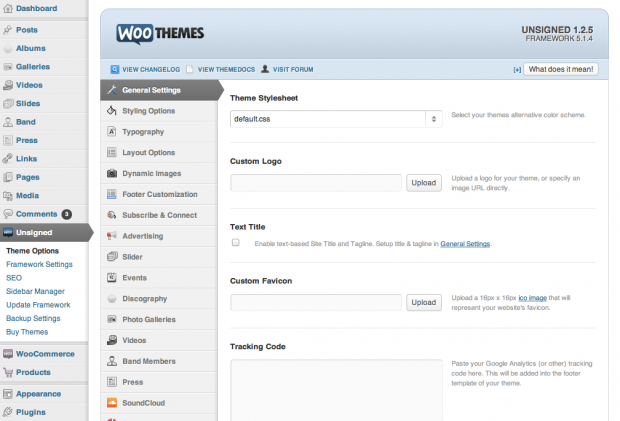Screen dimensions: 620x421
Task: Click the Slides icon in sidebar
Action: 8,104
